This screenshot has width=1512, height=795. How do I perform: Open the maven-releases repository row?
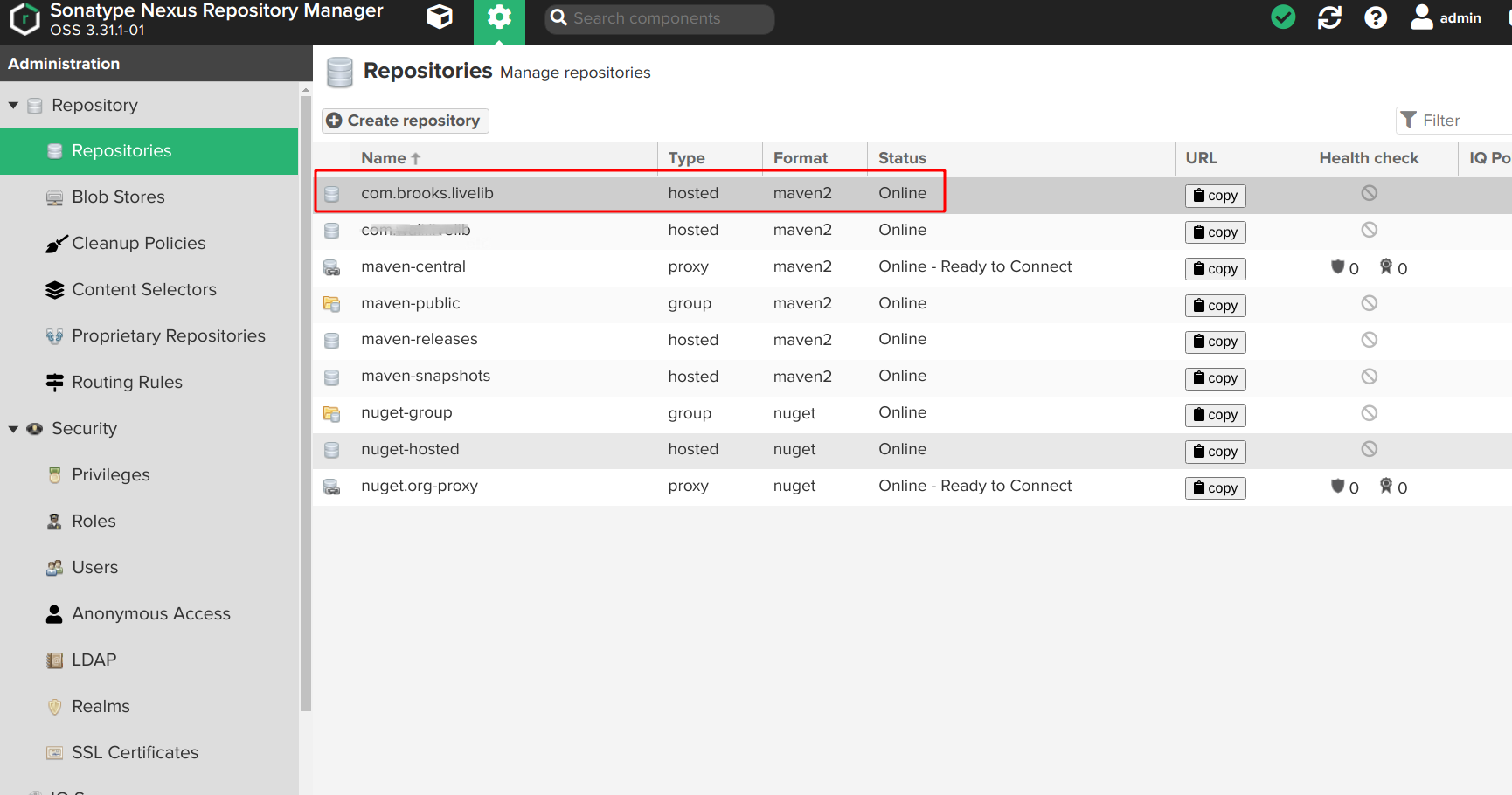912,340
